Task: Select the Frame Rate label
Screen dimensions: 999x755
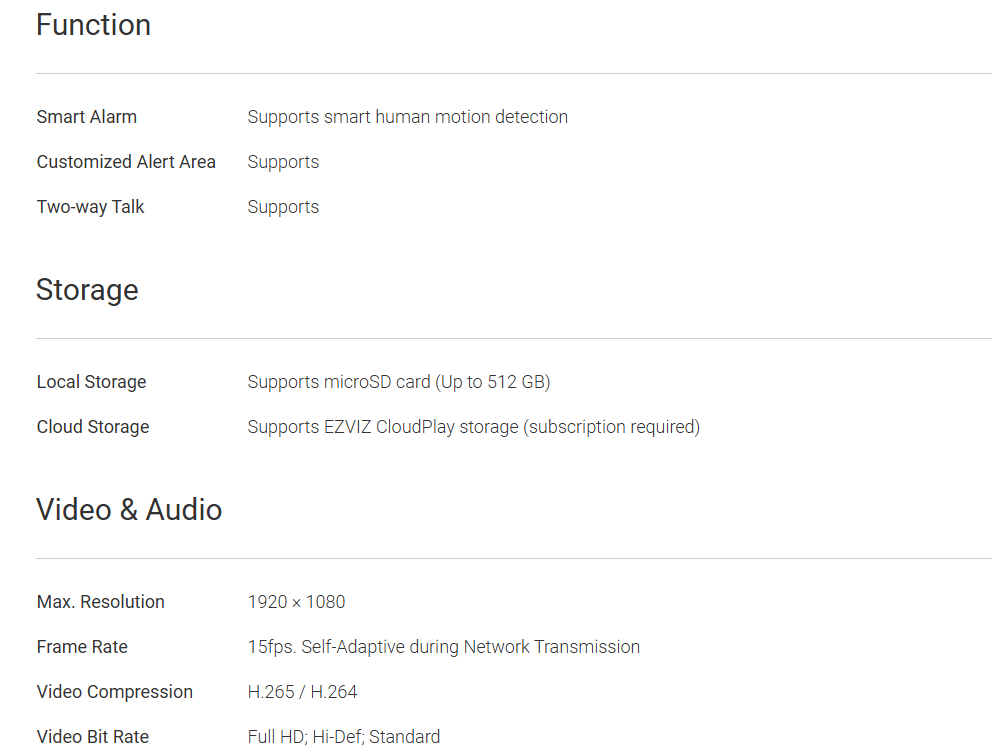Action: pos(82,647)
